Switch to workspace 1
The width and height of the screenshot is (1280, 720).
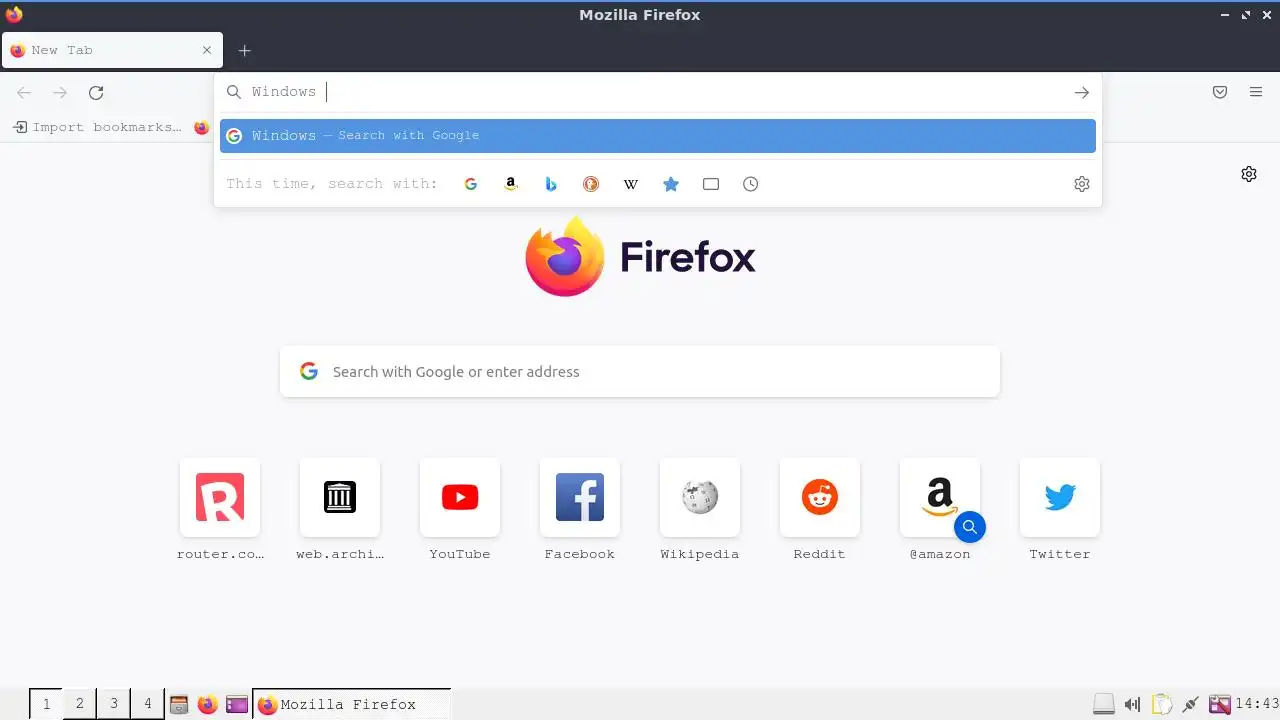46,704
